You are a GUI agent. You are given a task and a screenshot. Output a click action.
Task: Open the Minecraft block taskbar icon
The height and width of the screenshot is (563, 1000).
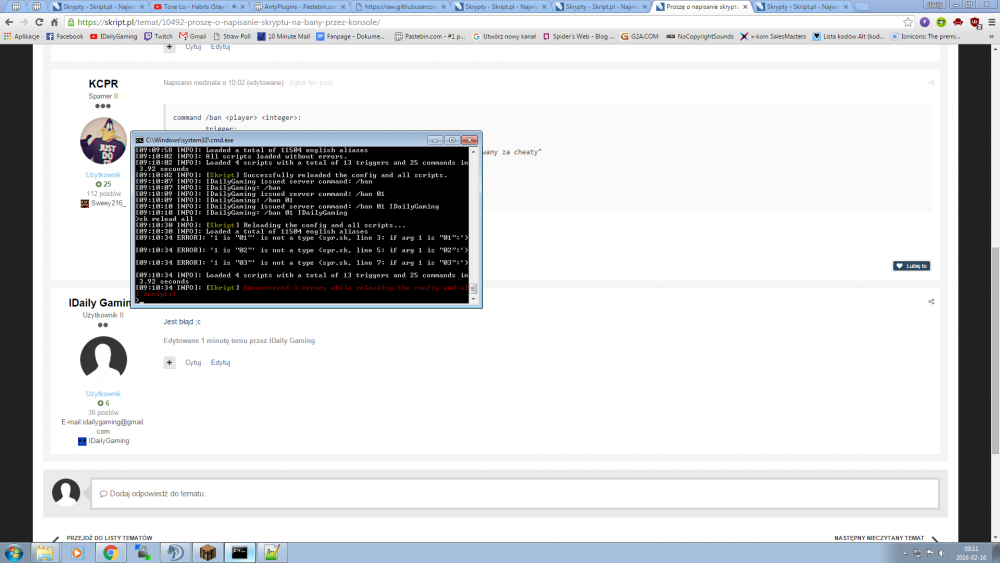point(207,552)
